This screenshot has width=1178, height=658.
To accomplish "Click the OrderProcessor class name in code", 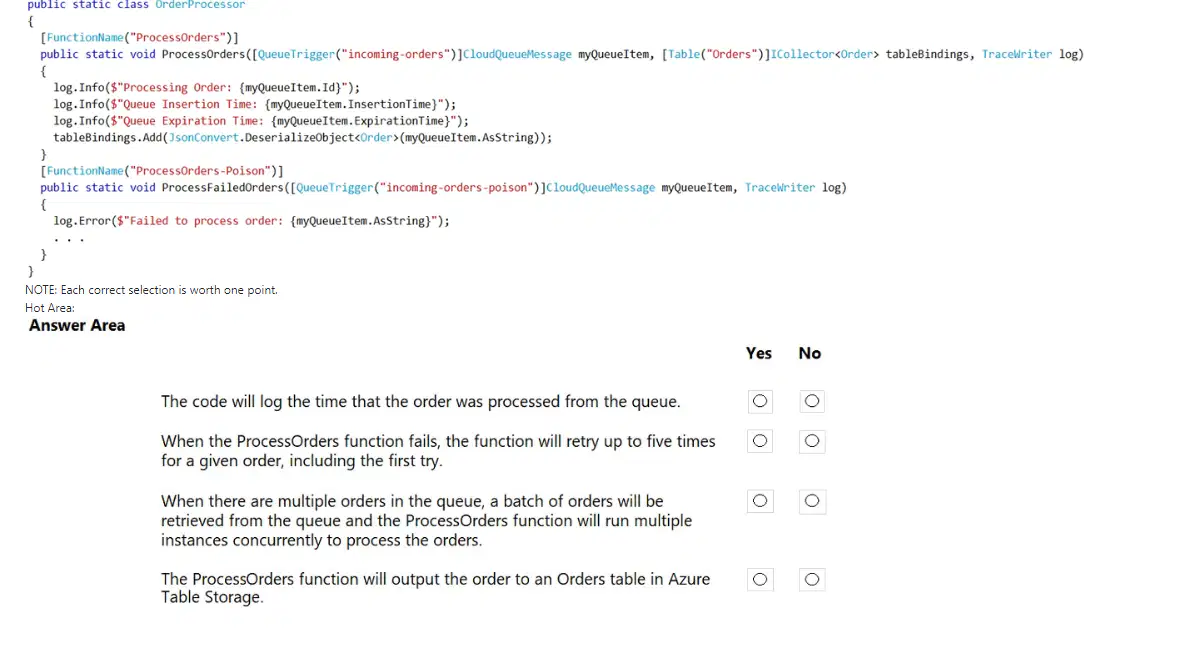I will pos(200,5).
